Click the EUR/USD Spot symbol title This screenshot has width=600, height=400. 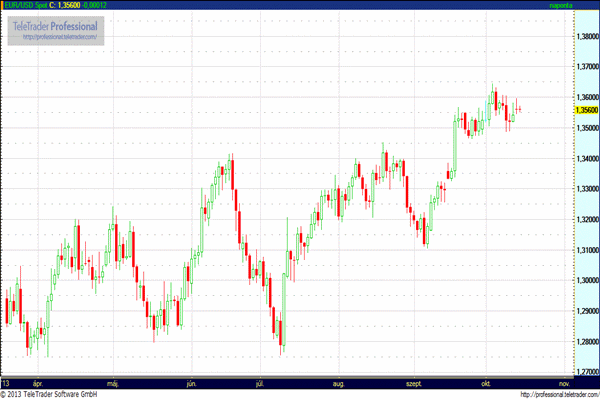[26, 5]
